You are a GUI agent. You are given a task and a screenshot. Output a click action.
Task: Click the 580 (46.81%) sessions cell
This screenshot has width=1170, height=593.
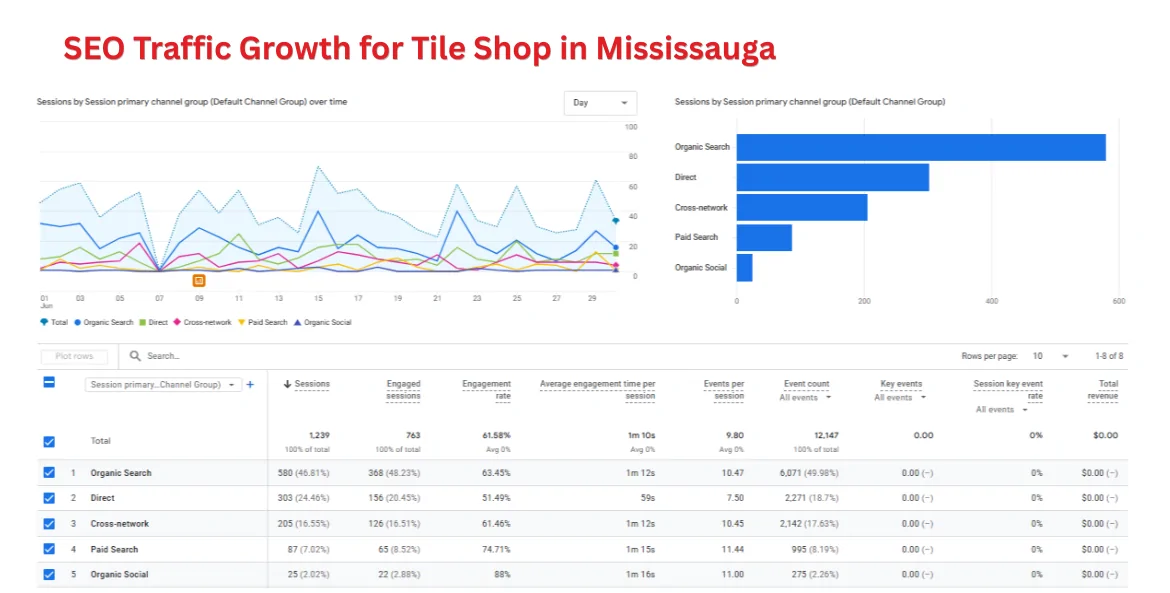point(304,473)
